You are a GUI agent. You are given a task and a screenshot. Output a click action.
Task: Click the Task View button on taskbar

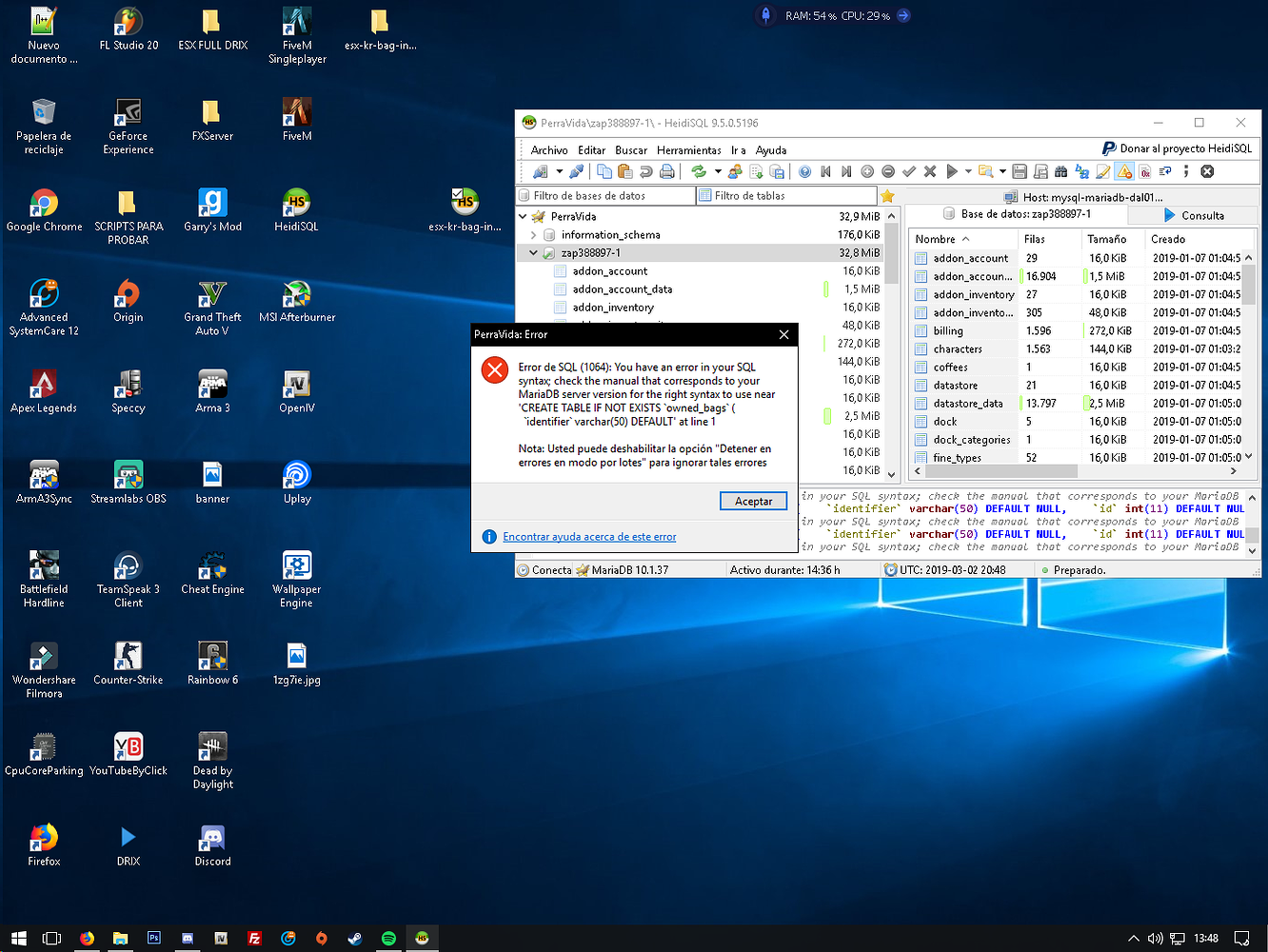[52, 938]
